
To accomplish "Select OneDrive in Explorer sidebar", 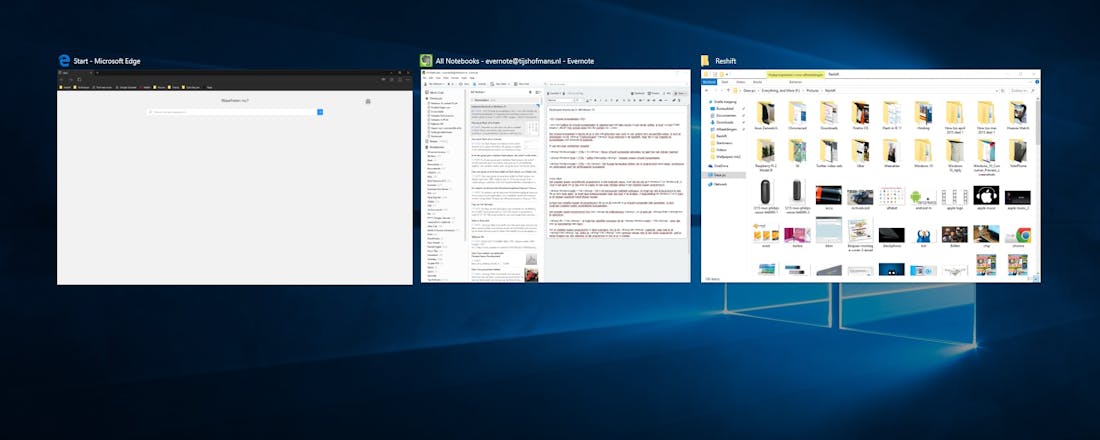I will (x=720, y=166).
